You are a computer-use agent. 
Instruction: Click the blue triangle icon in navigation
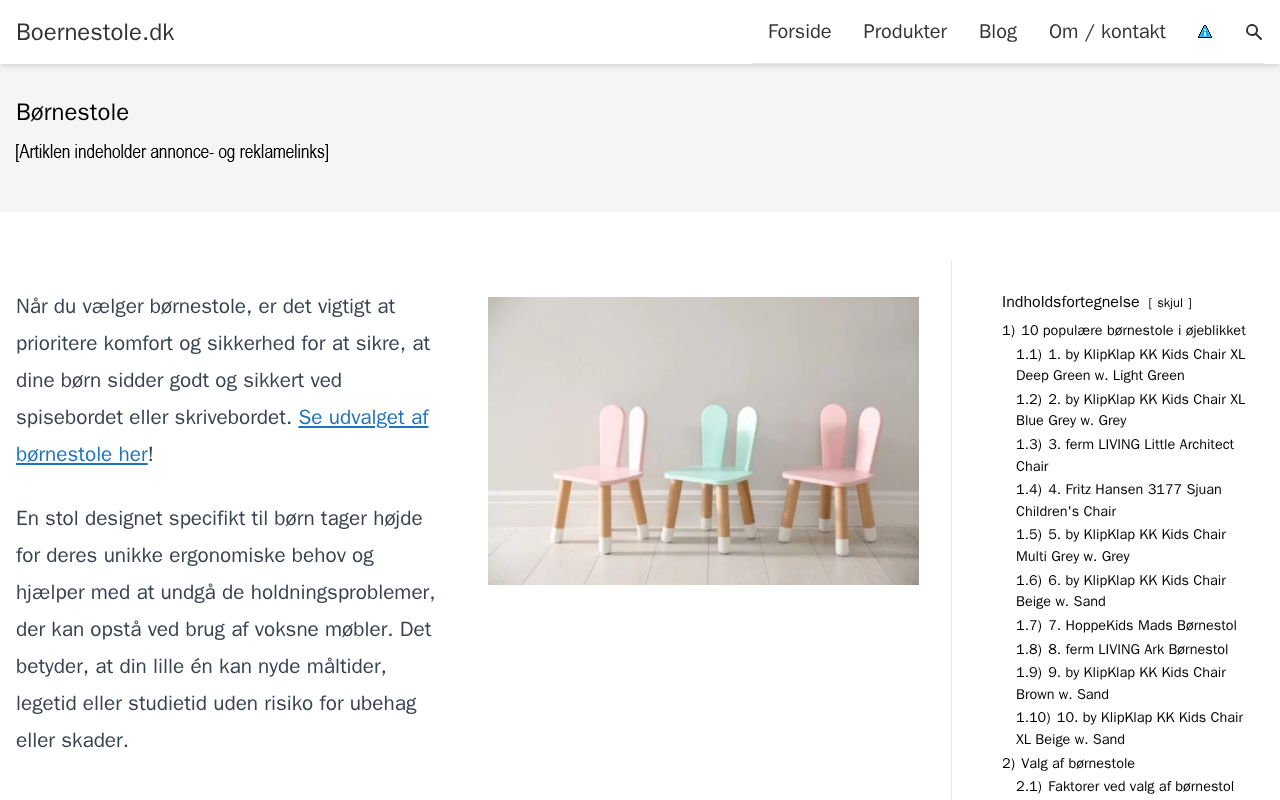coord(1205,32)
